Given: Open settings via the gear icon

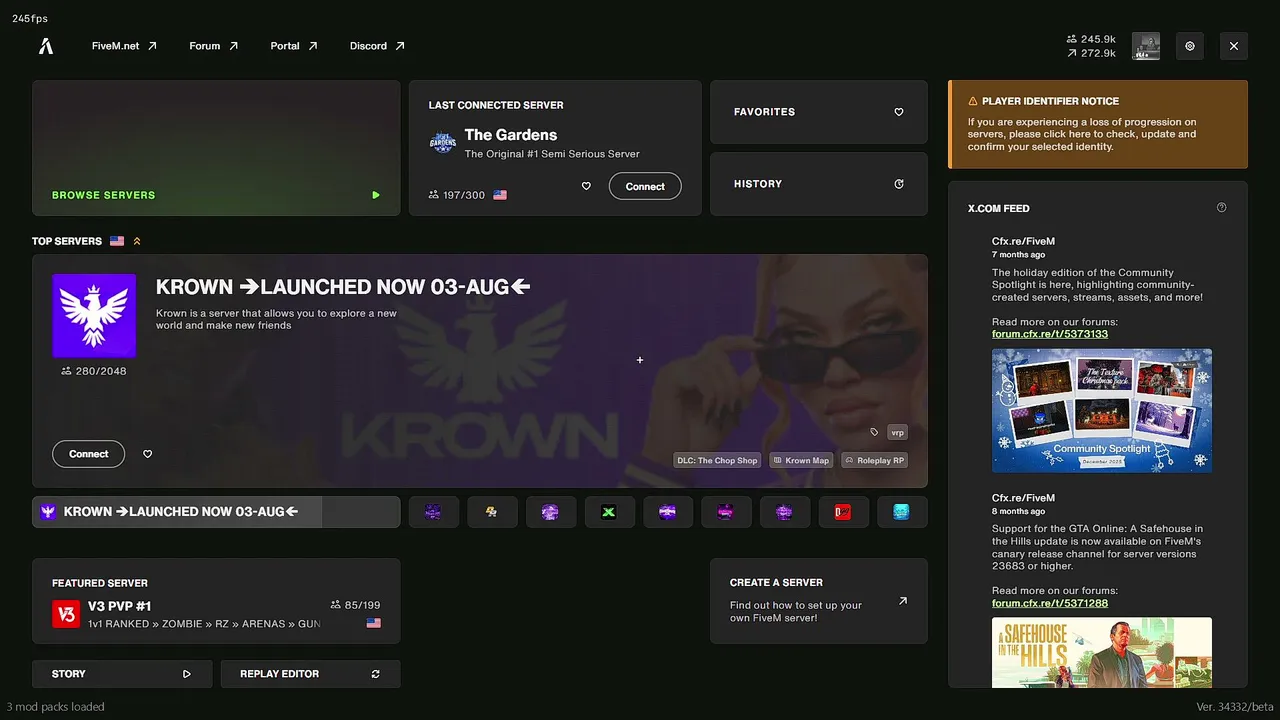Looking at the screenshot, I should coord(1190,46).
